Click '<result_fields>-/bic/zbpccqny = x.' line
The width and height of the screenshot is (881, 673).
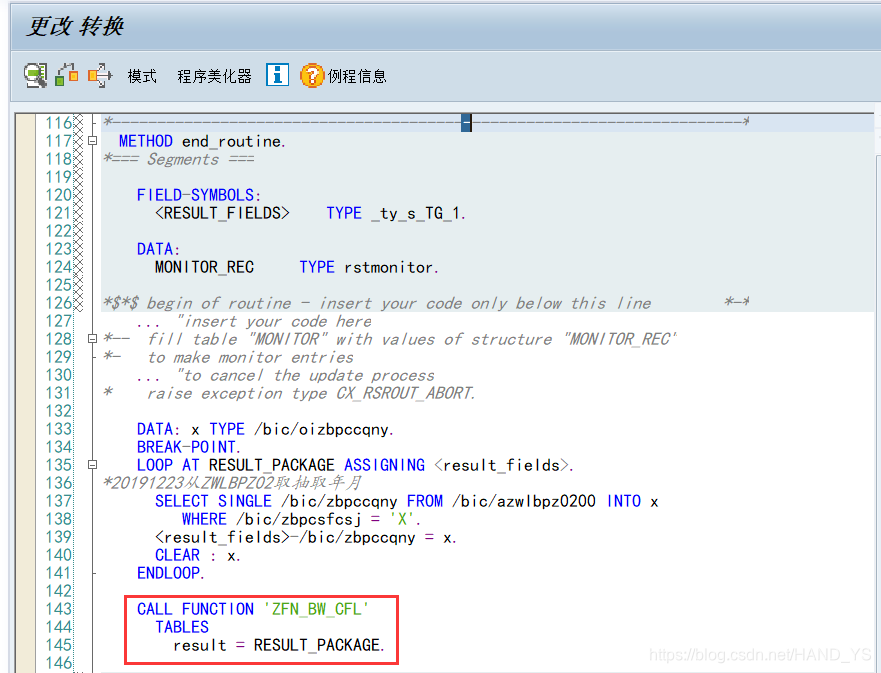point(306,538)
